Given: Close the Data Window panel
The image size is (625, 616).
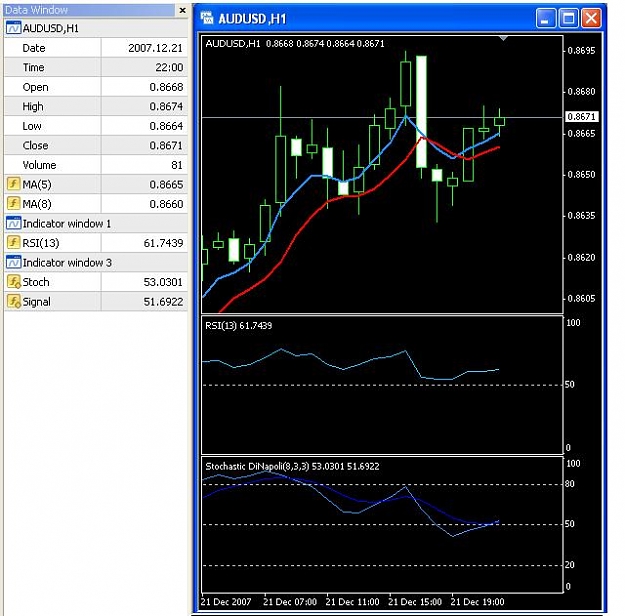Looking at the screenshot, I should (x=182, y=10).
